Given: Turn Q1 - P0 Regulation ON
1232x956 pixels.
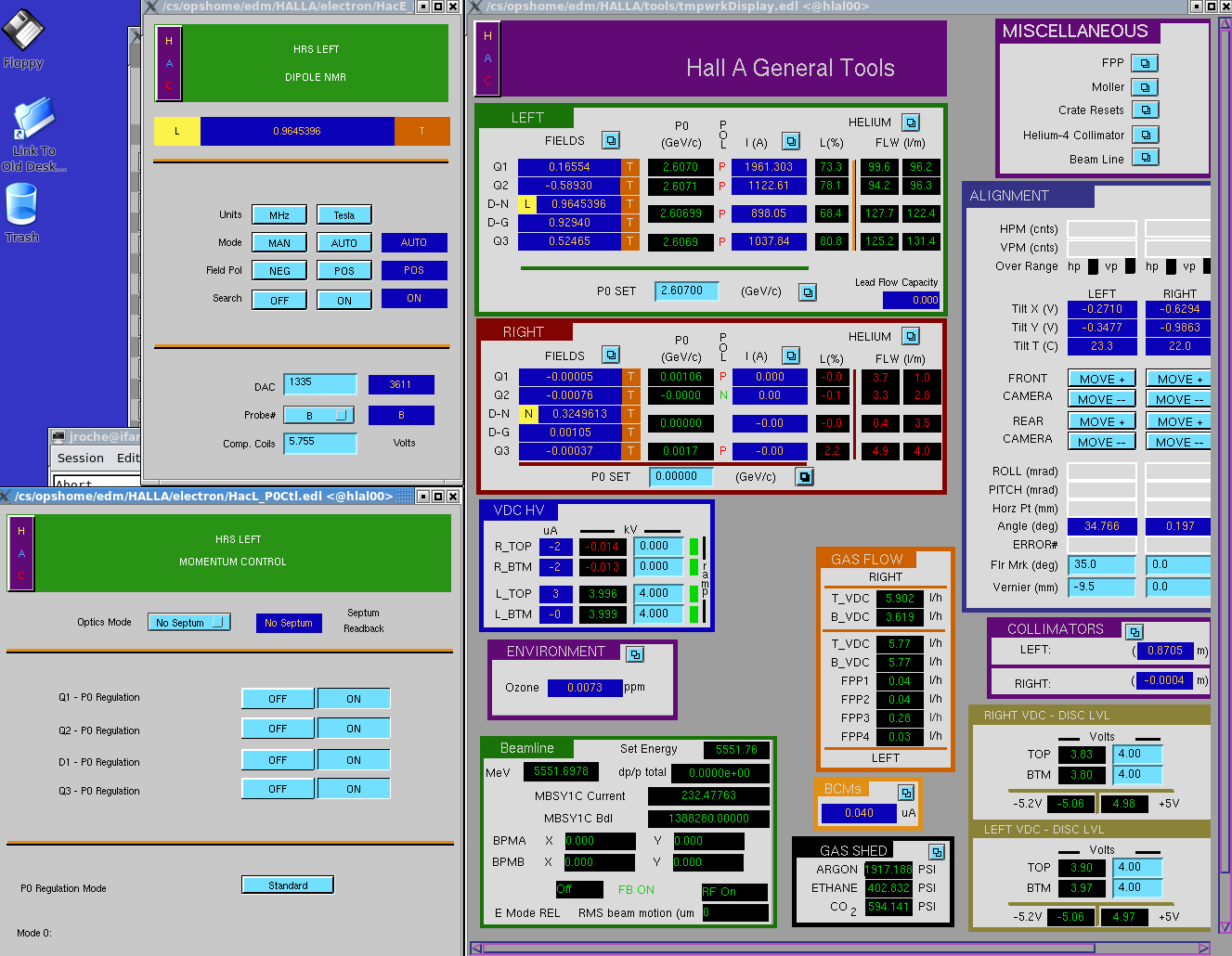Looking at the screenshot, I should 354,699.
